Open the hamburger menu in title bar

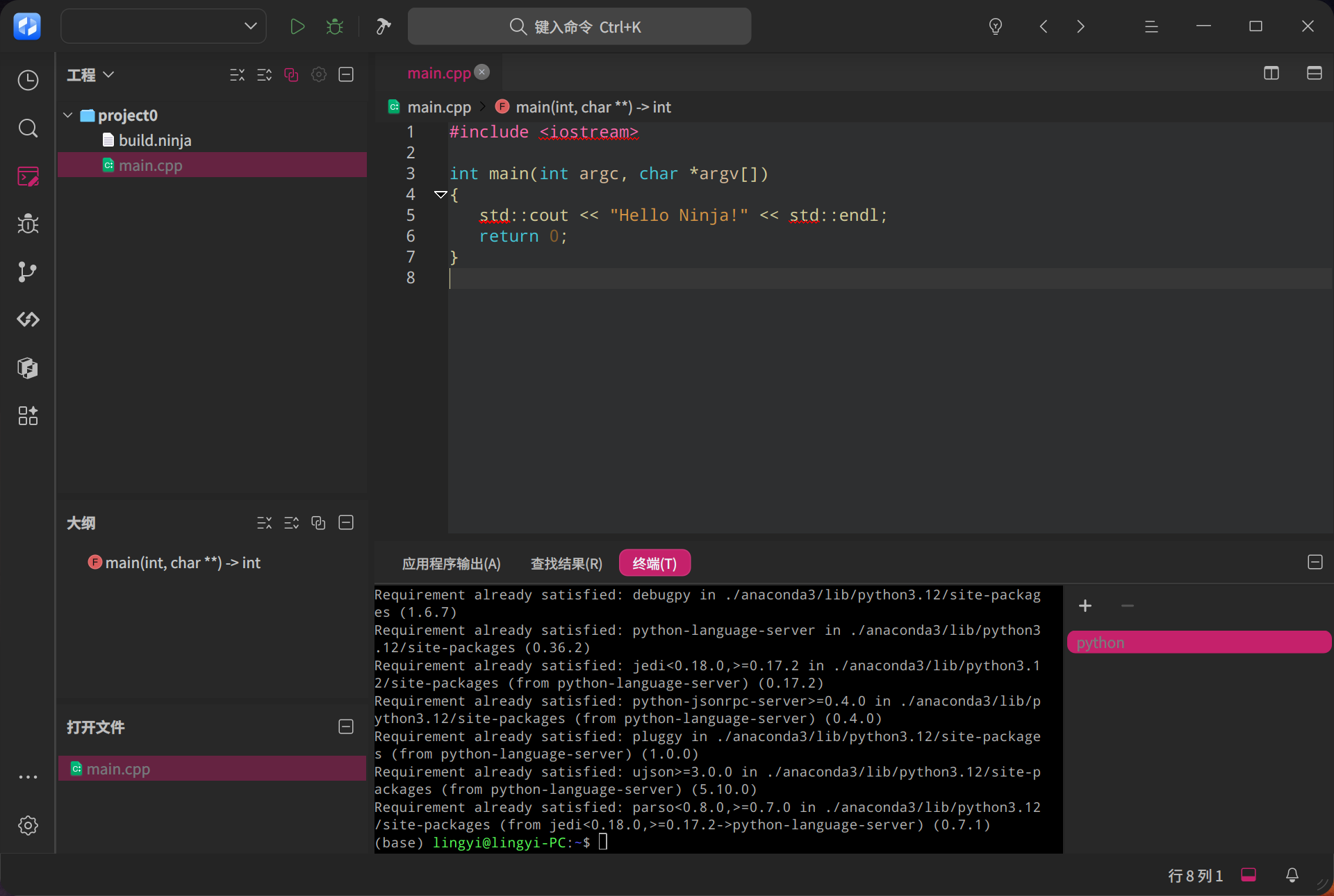click(1151, 26)
